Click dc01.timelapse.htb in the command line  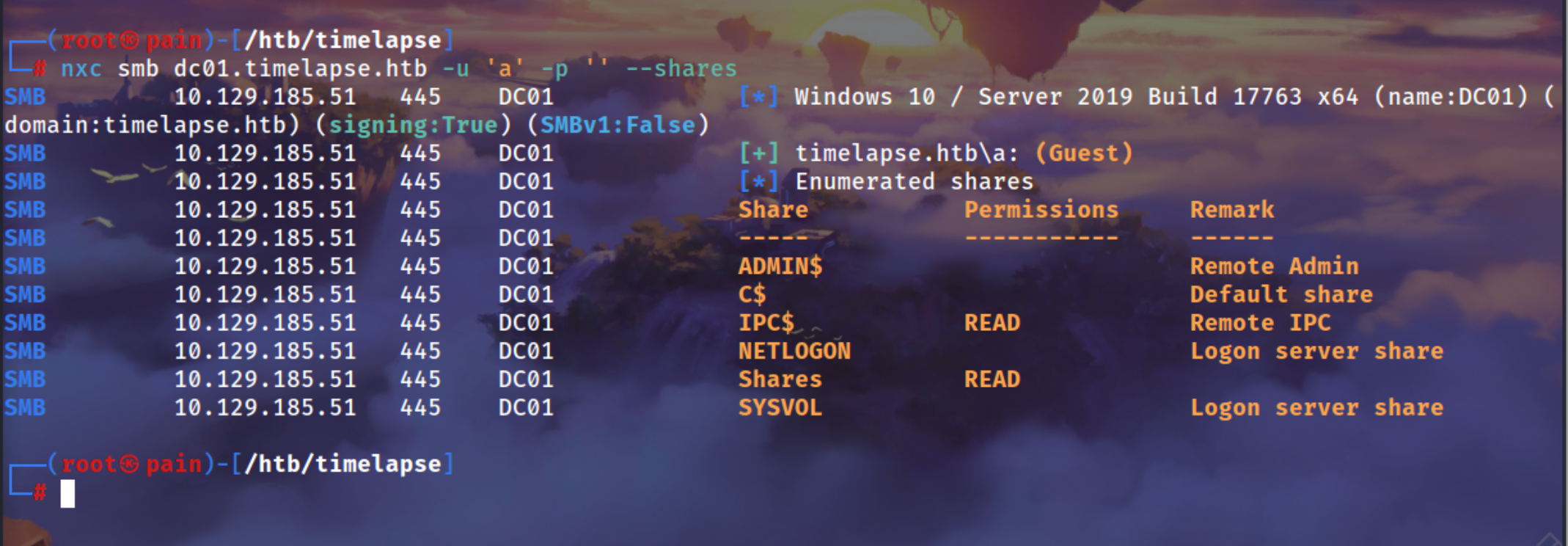point(300,69)
